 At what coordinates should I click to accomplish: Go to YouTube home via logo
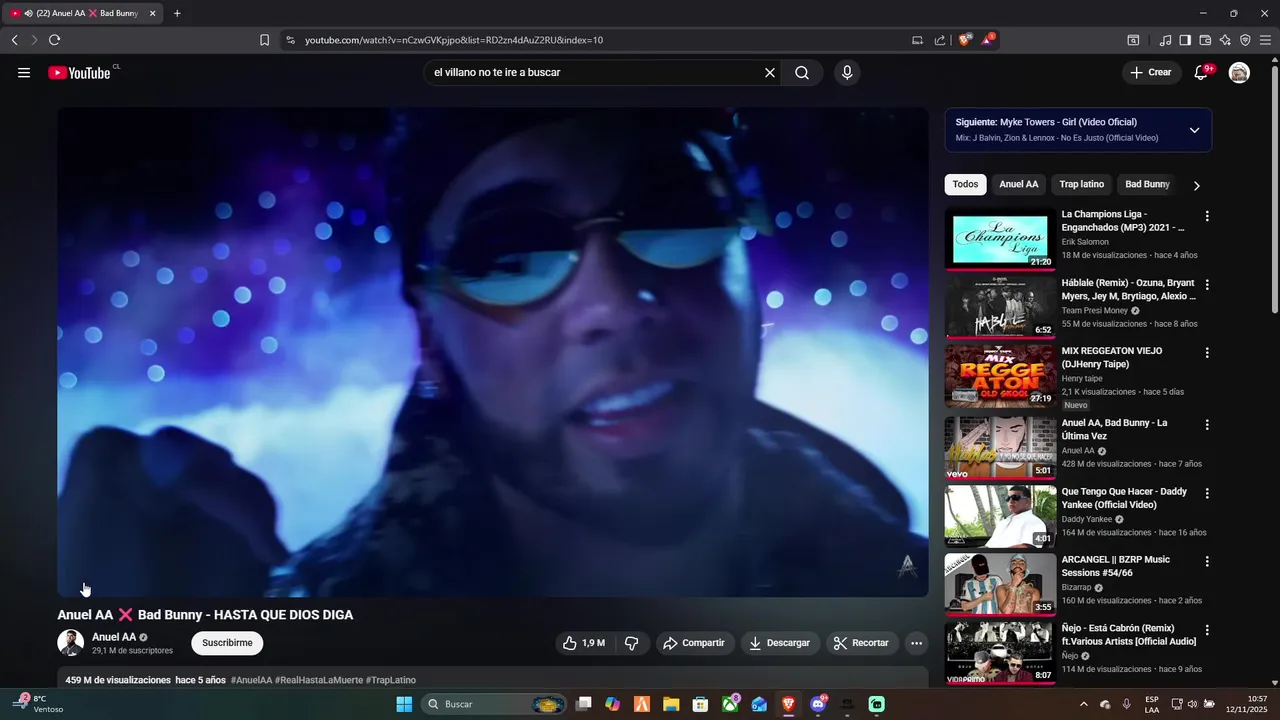coord(79,73)
